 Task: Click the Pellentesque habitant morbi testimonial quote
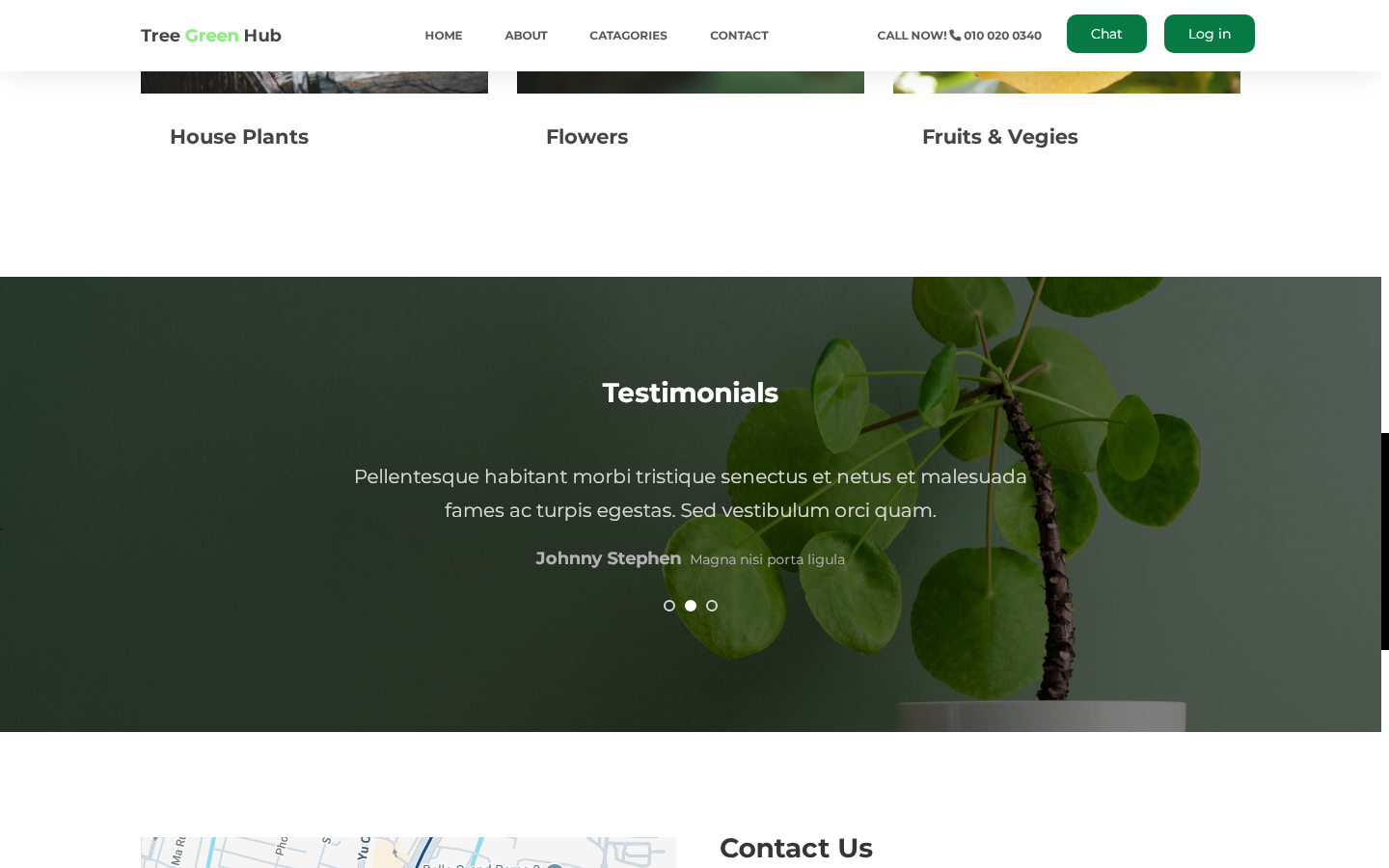[x=691, y=494]
